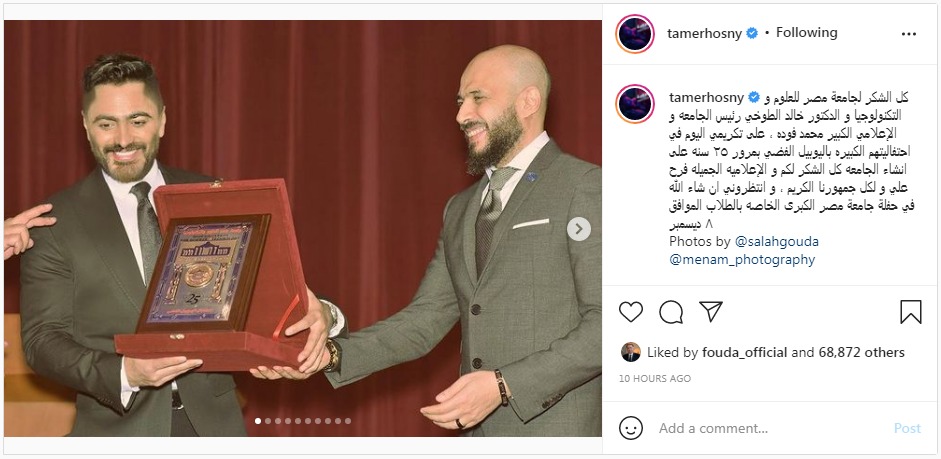Advance to next photo with arrow
The width and height of the screenshot is (941, 459).
pyautogui.click(x=579, y=229)
